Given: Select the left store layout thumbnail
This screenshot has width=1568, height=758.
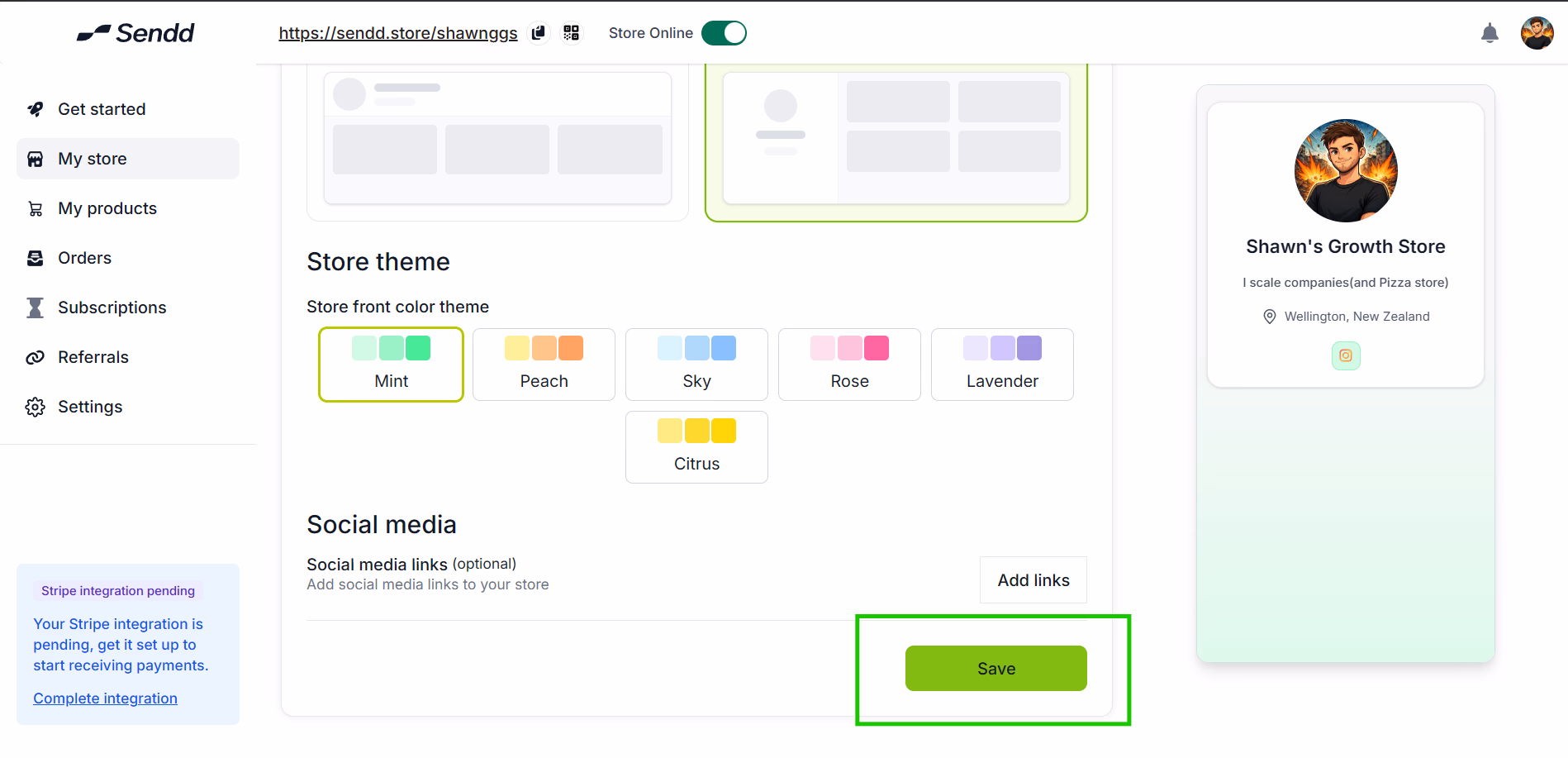Looking at the screenshot, I should 497,141.
